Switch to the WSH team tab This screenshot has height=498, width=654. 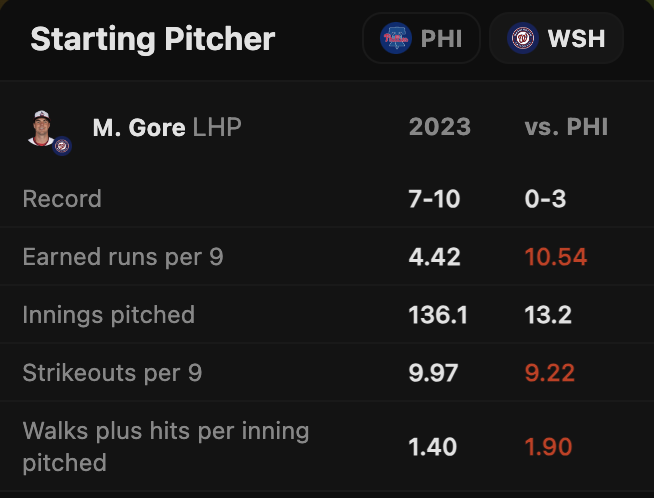click(x=556, y=39)
